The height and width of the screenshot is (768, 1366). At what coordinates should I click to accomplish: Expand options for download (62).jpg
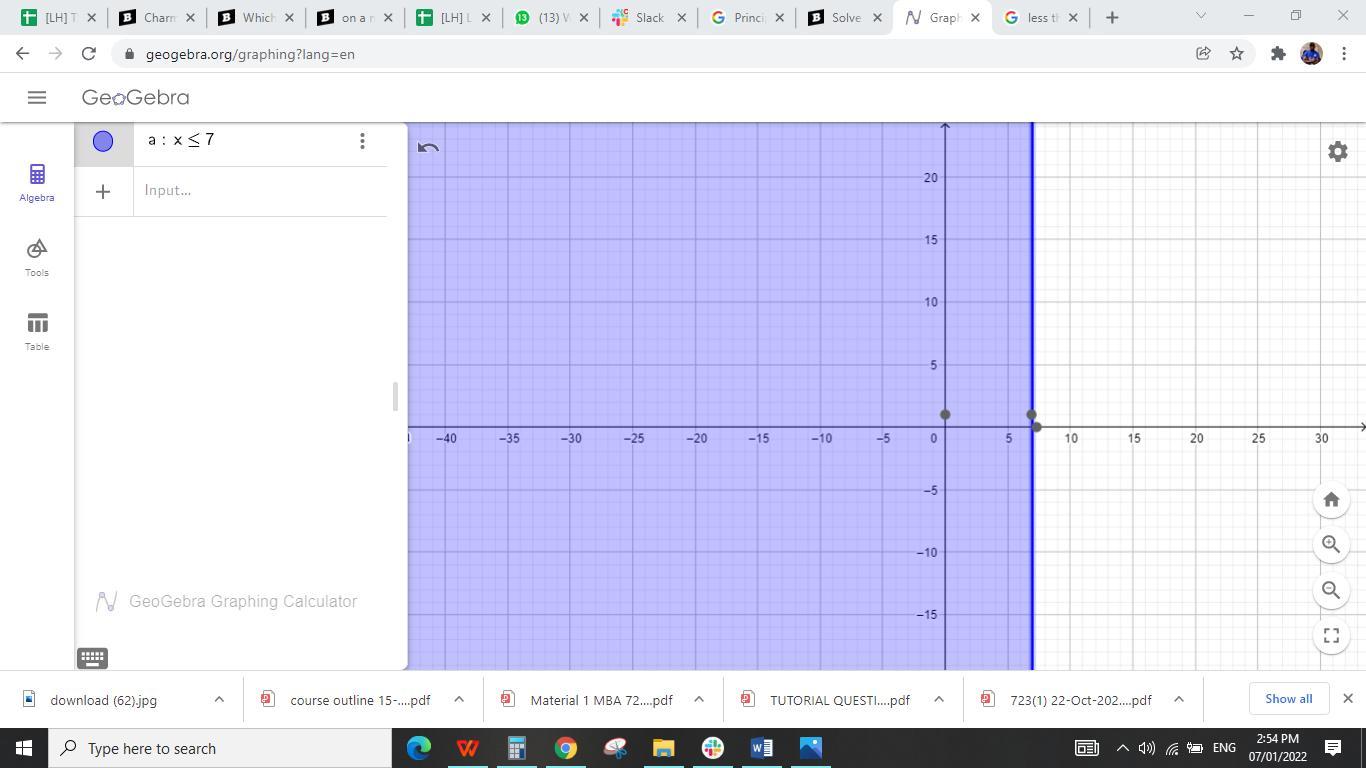[x=219, y=699]
